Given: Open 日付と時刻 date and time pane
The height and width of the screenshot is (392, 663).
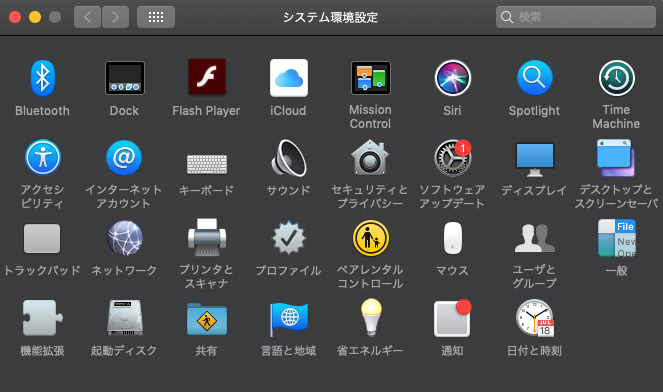Looking at the screenshot, I should point(534,318).
